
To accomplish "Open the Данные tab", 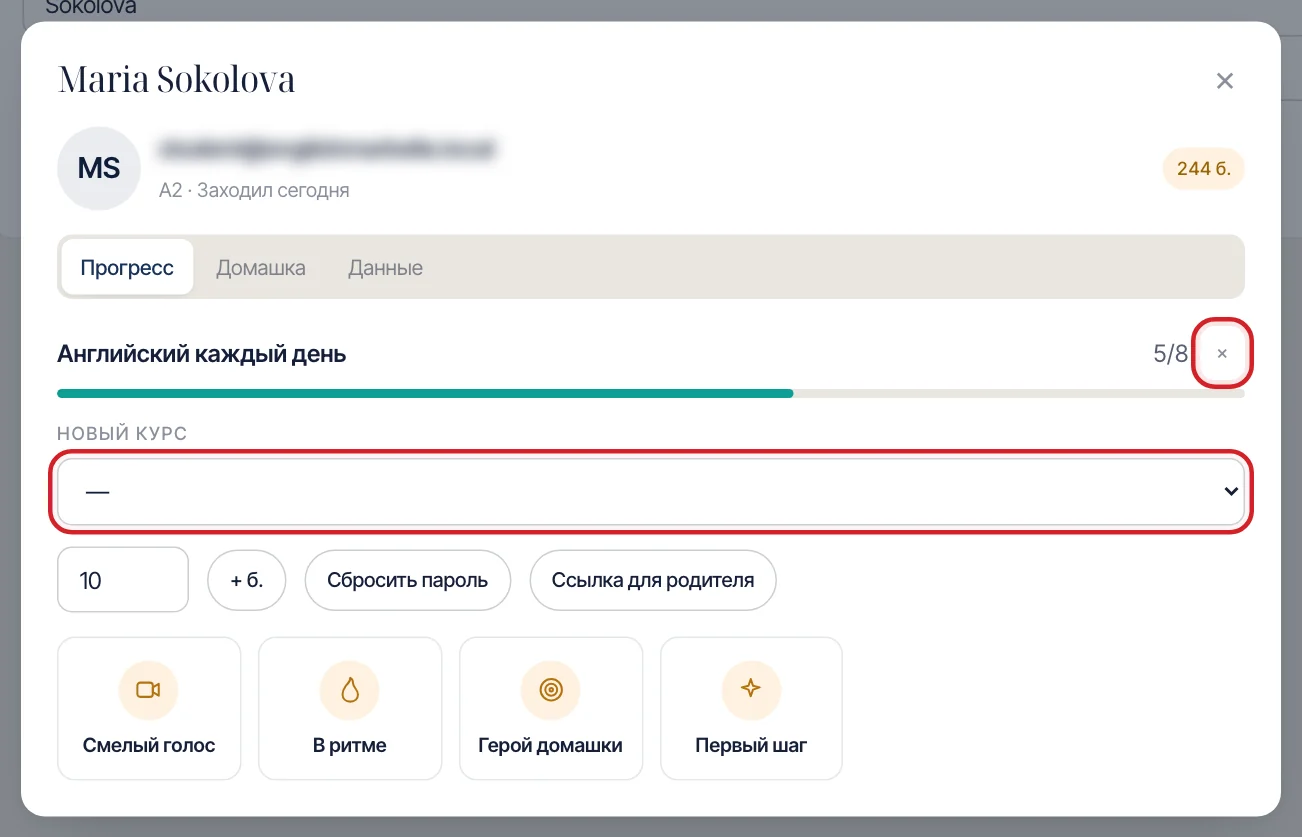I will (385, 268).
